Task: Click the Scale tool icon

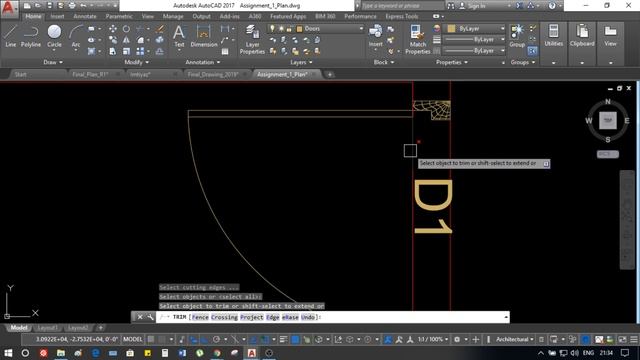Action: 126,51
